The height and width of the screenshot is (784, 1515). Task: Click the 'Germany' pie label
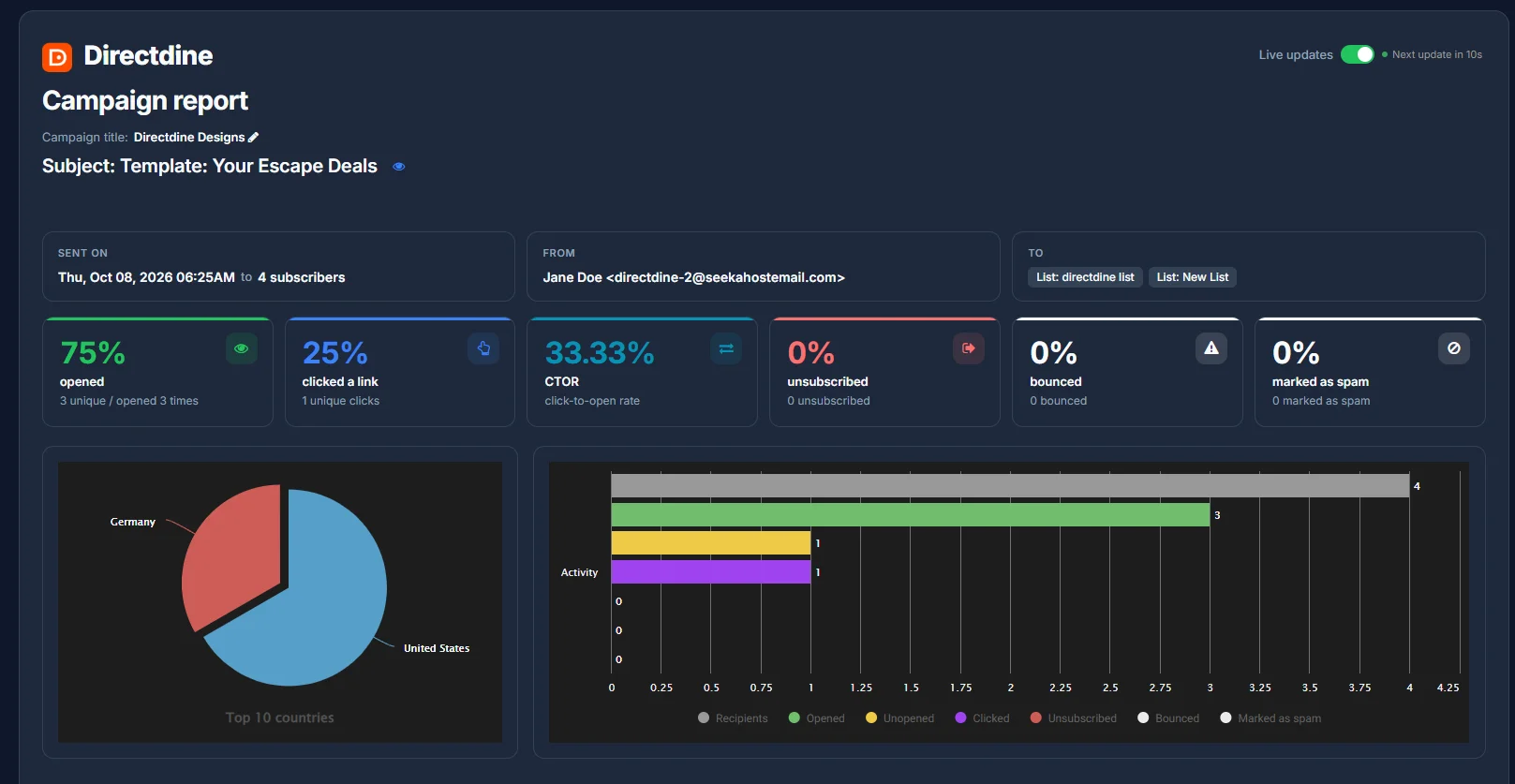pos(133,522)
